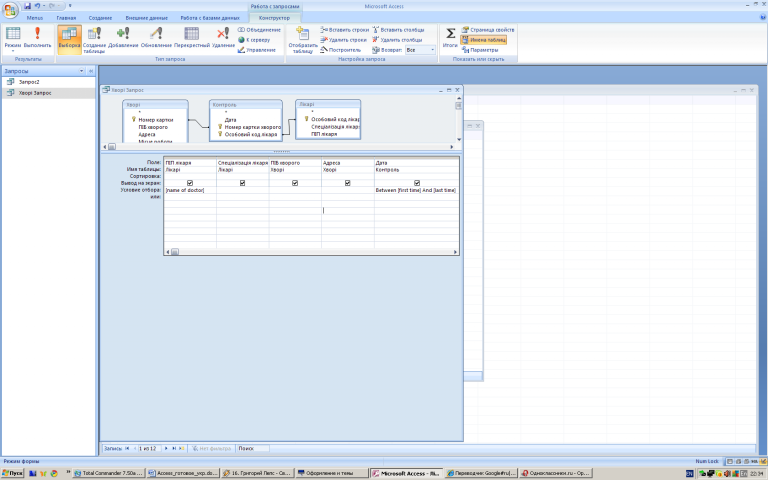Screen dimensions: 768x480
Task: Uncheck display checkbox for Дата column
Action: click(x=417, y=183)
